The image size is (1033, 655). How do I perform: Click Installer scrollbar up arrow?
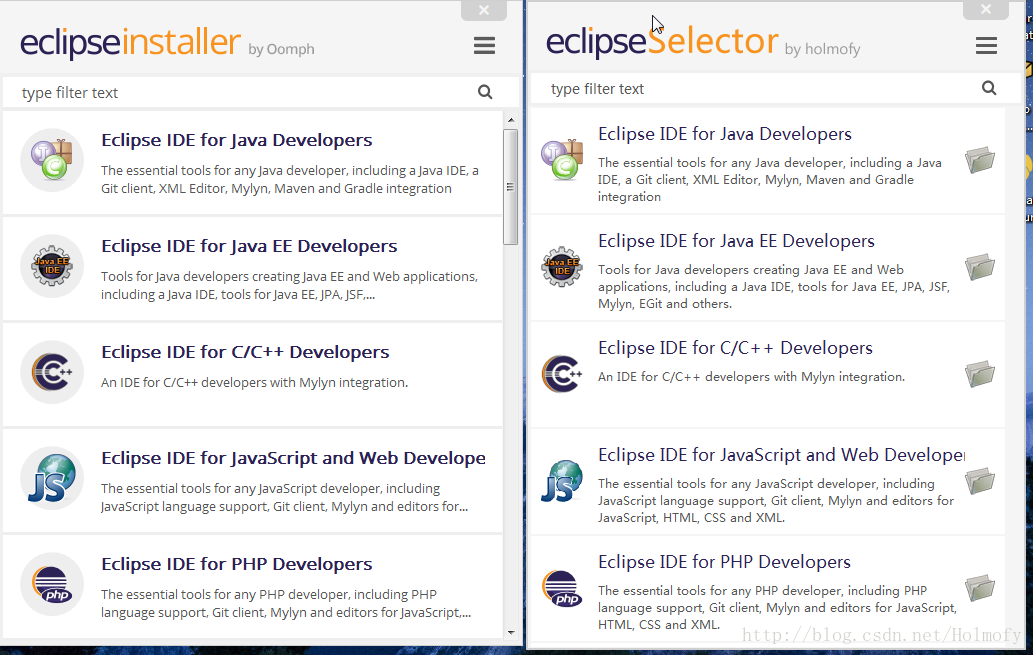pos(511,120)
